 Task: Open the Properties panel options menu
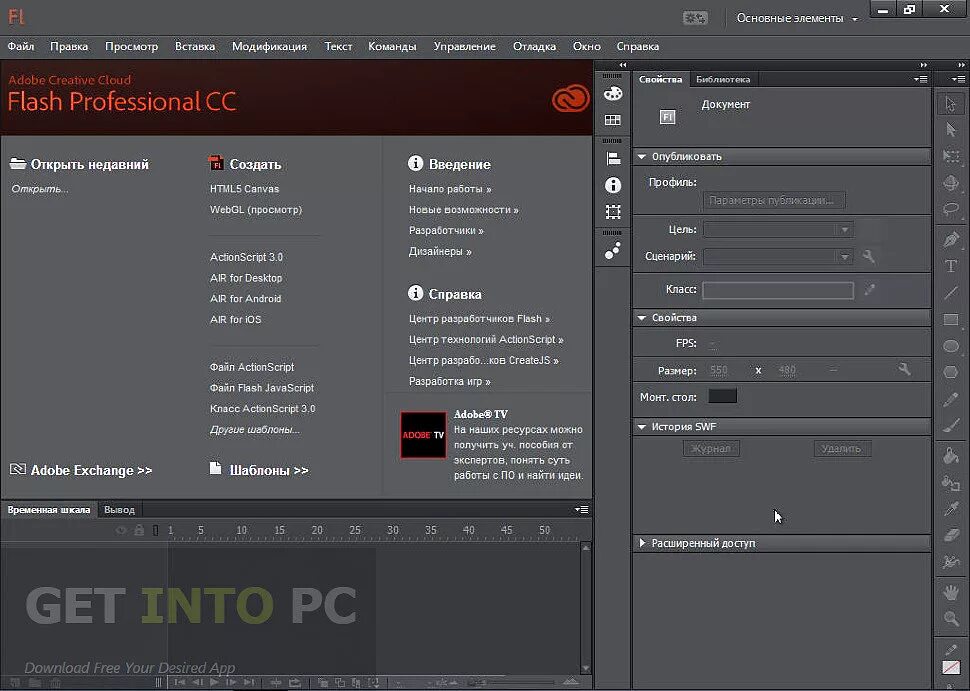click(921, 79)
